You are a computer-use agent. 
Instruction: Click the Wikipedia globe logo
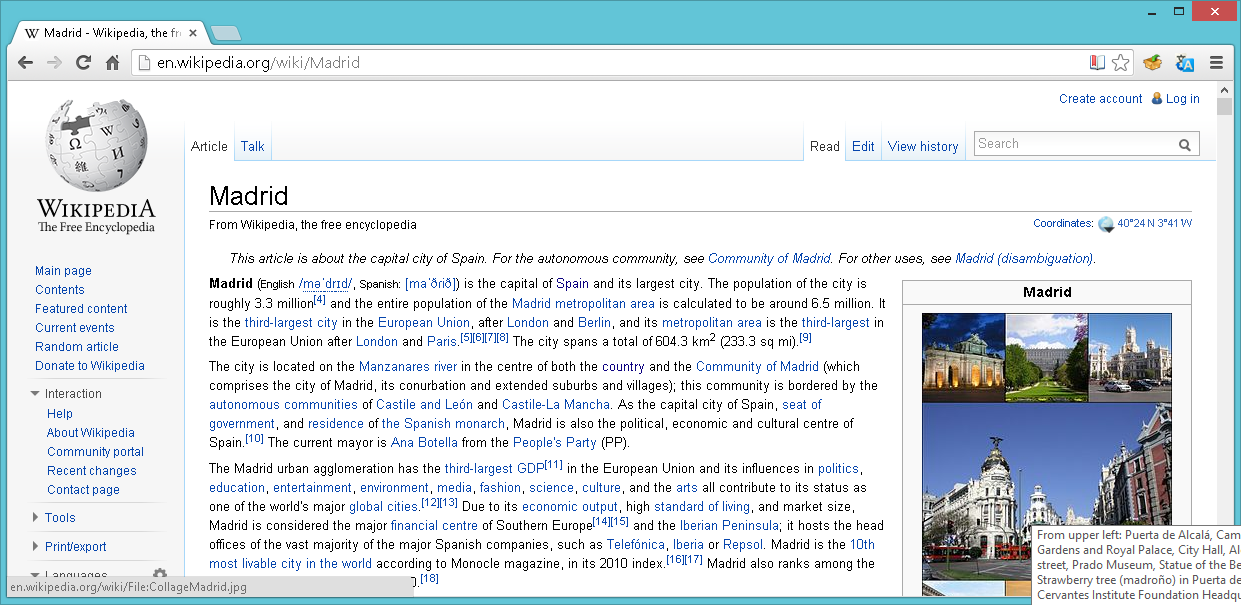pos(96,146)
